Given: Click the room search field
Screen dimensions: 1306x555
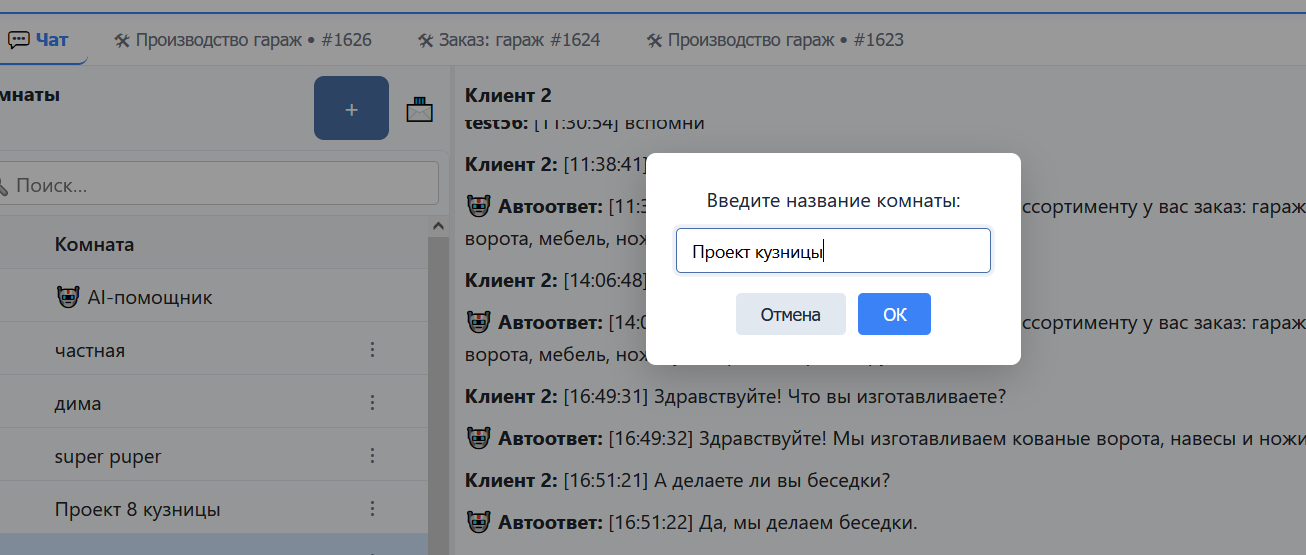Looking at the screenshot, I should coord(217,185).
